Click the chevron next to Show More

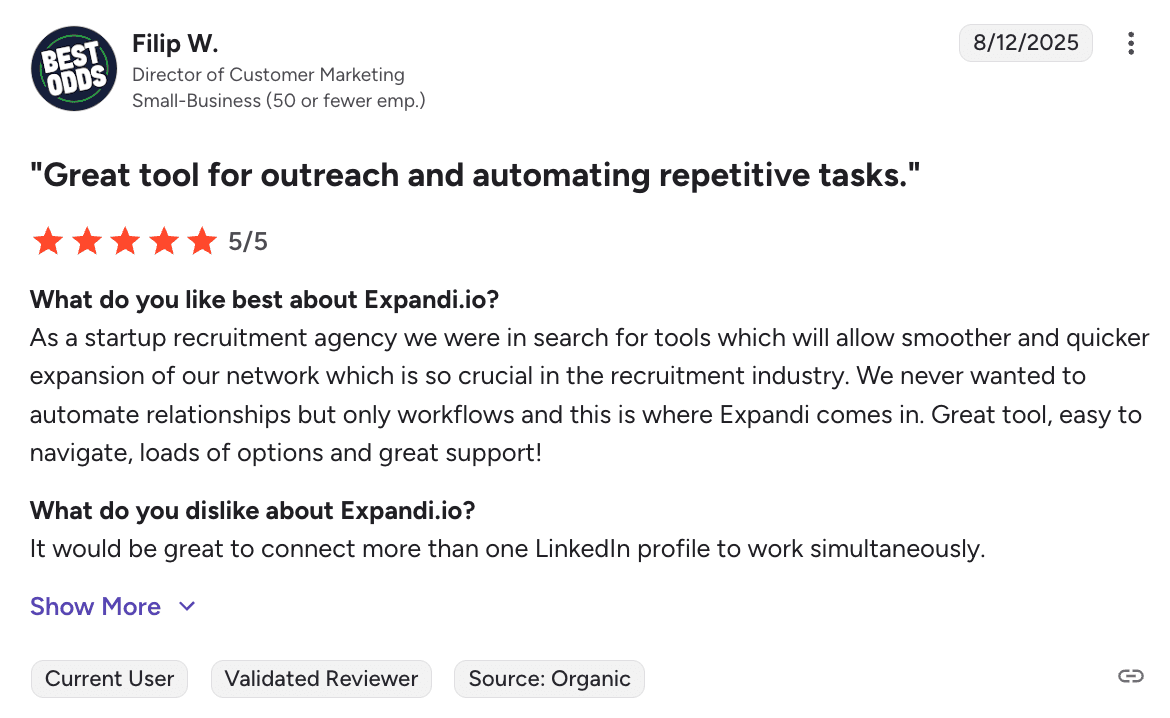click(187, 607)
